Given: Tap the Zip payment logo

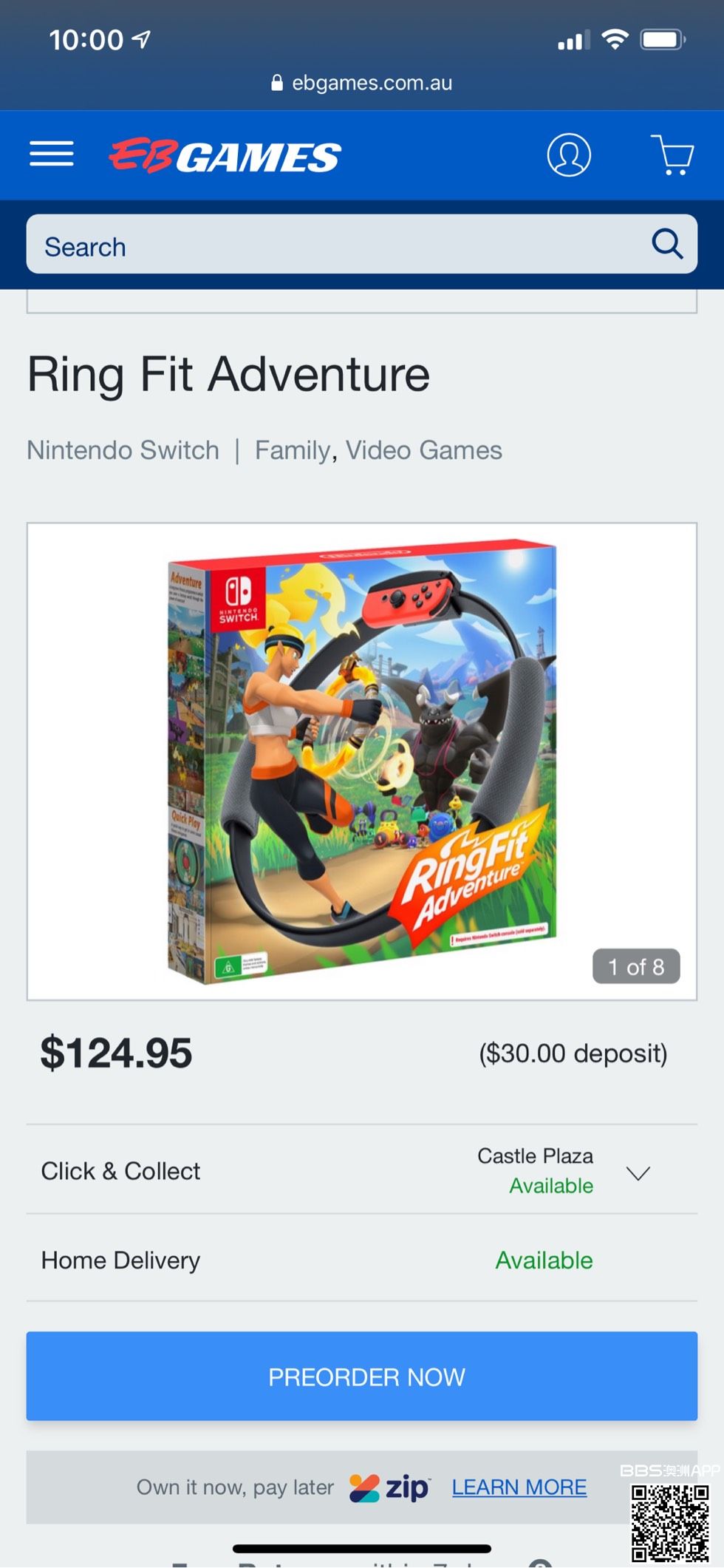Looking at the screenshot, I should [x=390, y=1487].
